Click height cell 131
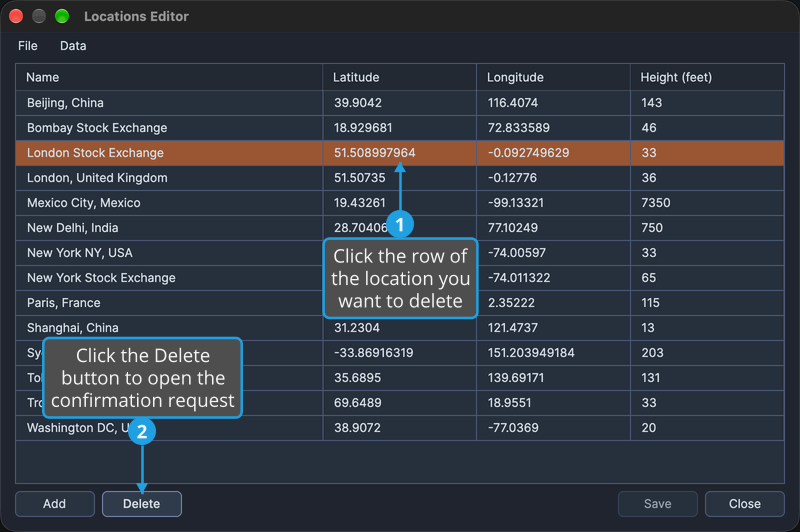800x532 pixels. tap(707, 378)
